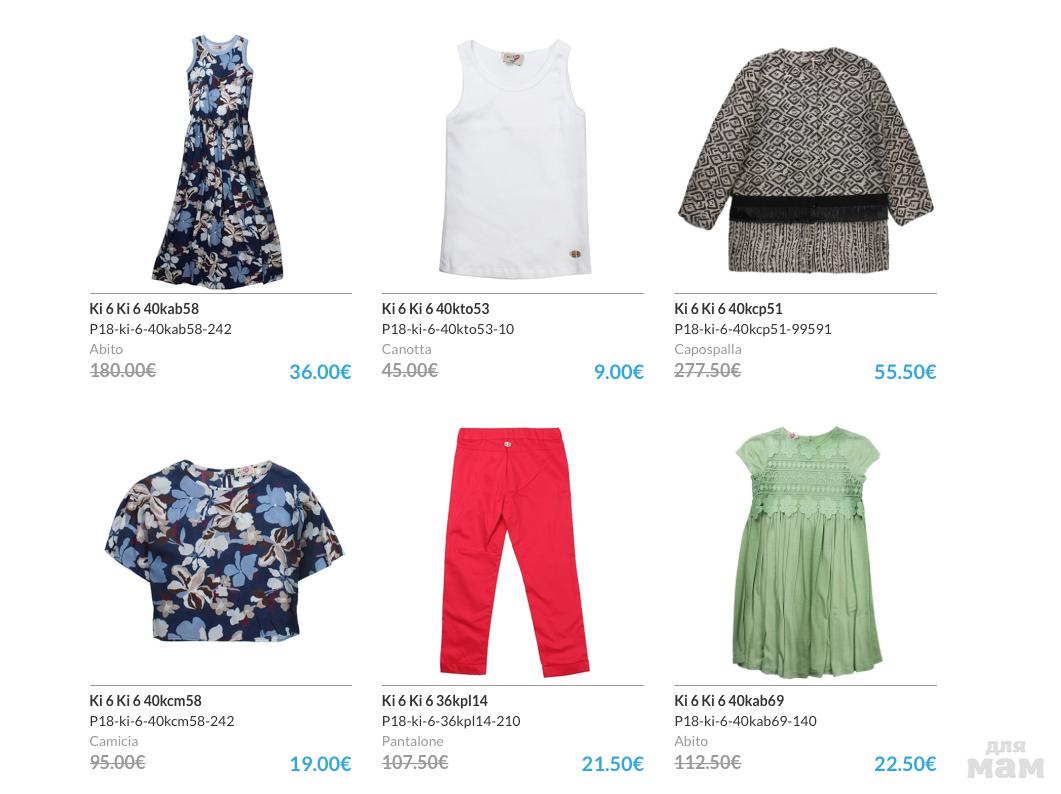The width and height of the screenshot is (1061, 794).
Task: Open the white tank top product image
Action: pyautogui.click(x=515, y=158)
